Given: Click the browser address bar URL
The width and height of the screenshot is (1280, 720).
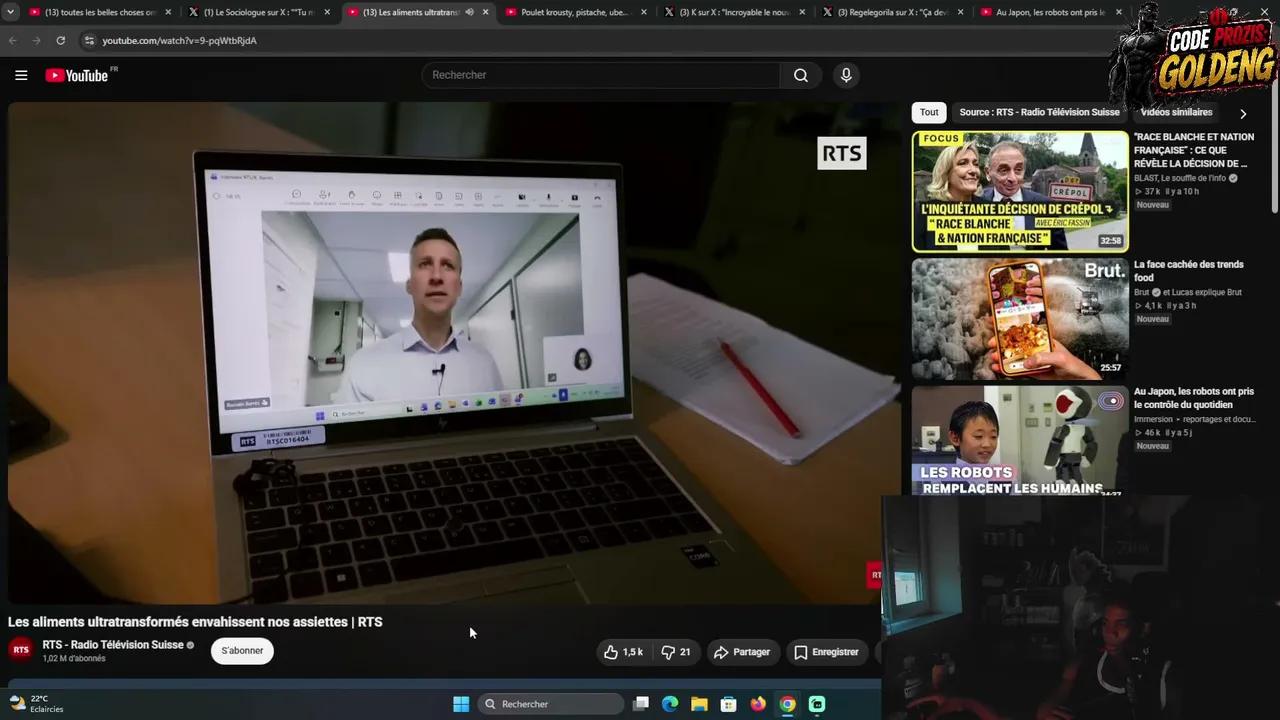Looking at the screenshot, I should pyautogui.click(x=180, y=41).
